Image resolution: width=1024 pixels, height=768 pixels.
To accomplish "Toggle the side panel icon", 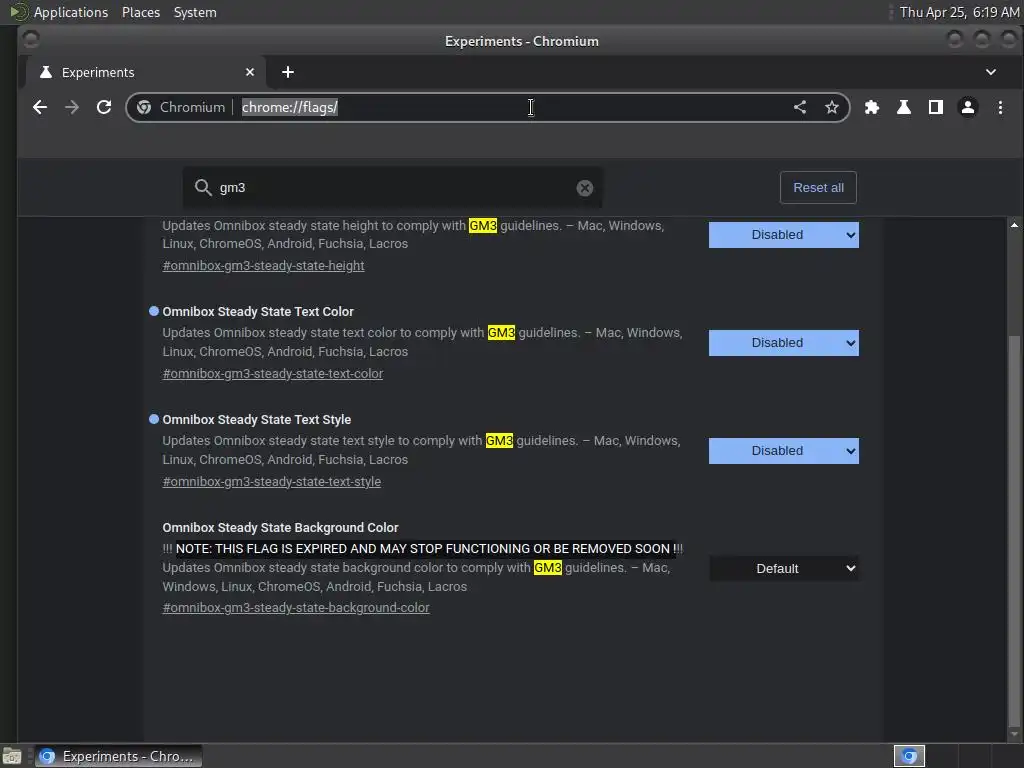I will (936, 107).
